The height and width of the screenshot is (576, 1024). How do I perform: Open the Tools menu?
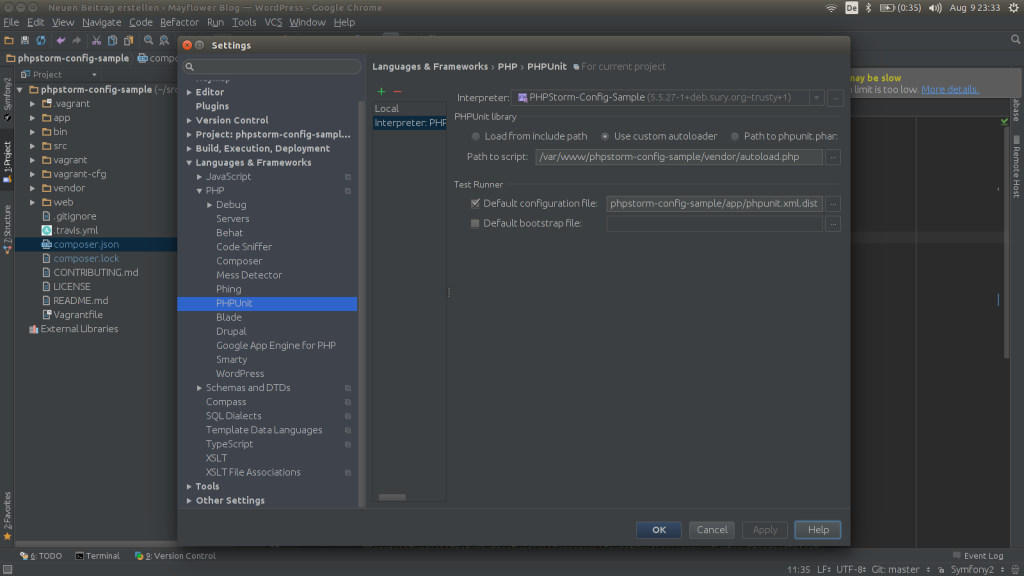click(244, 22)
